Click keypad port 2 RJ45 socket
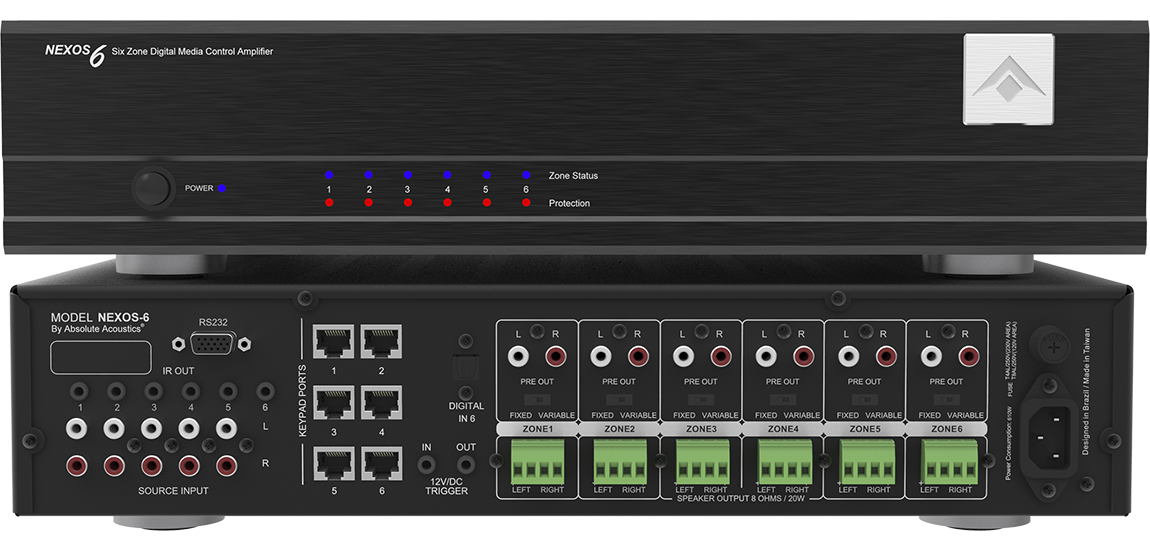The height and width of the screenshot is (550, 1150). pyautogui.click(x=381, y=342)
